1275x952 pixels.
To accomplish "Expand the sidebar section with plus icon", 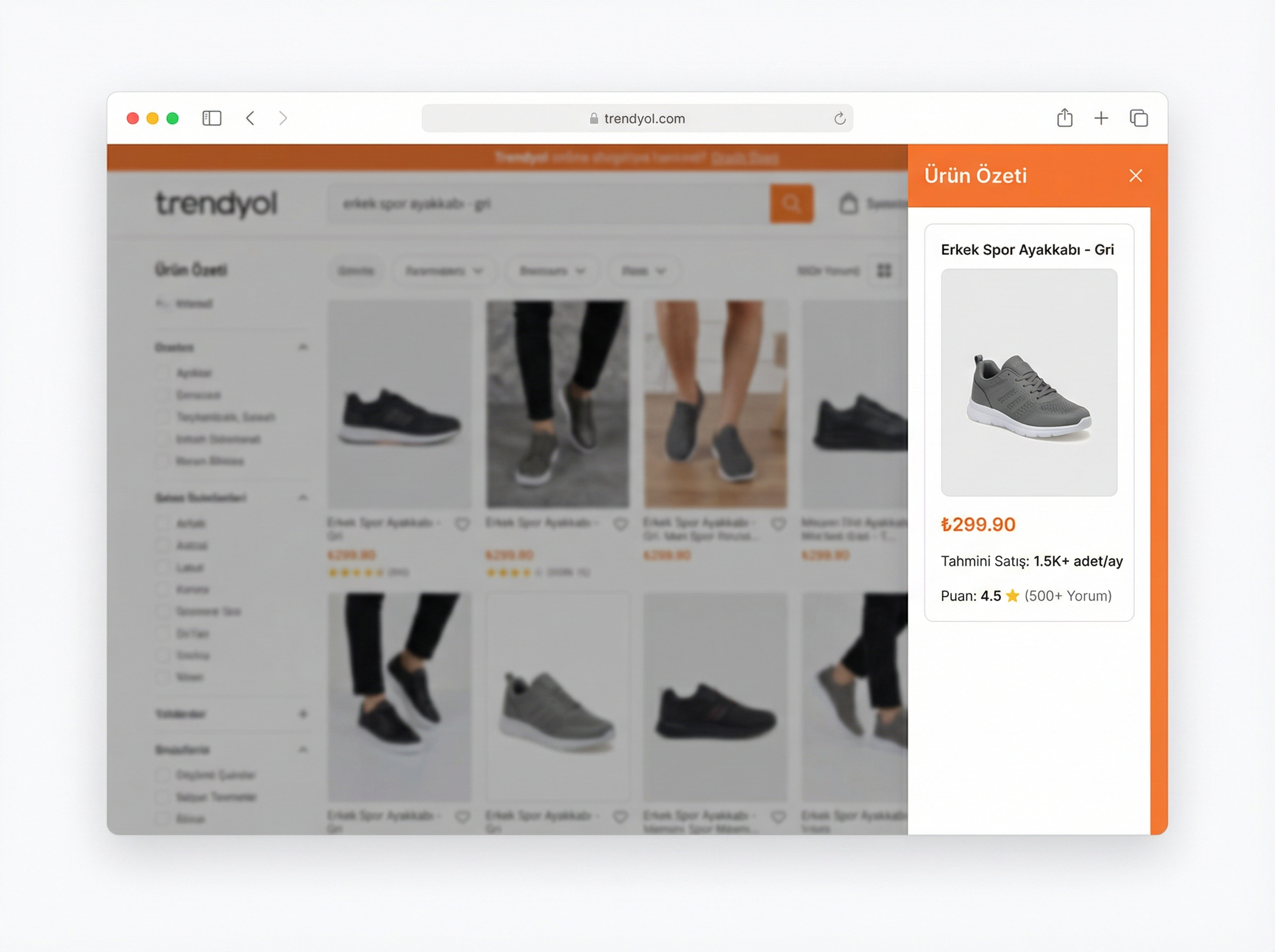I will click(x=303, y=714).
